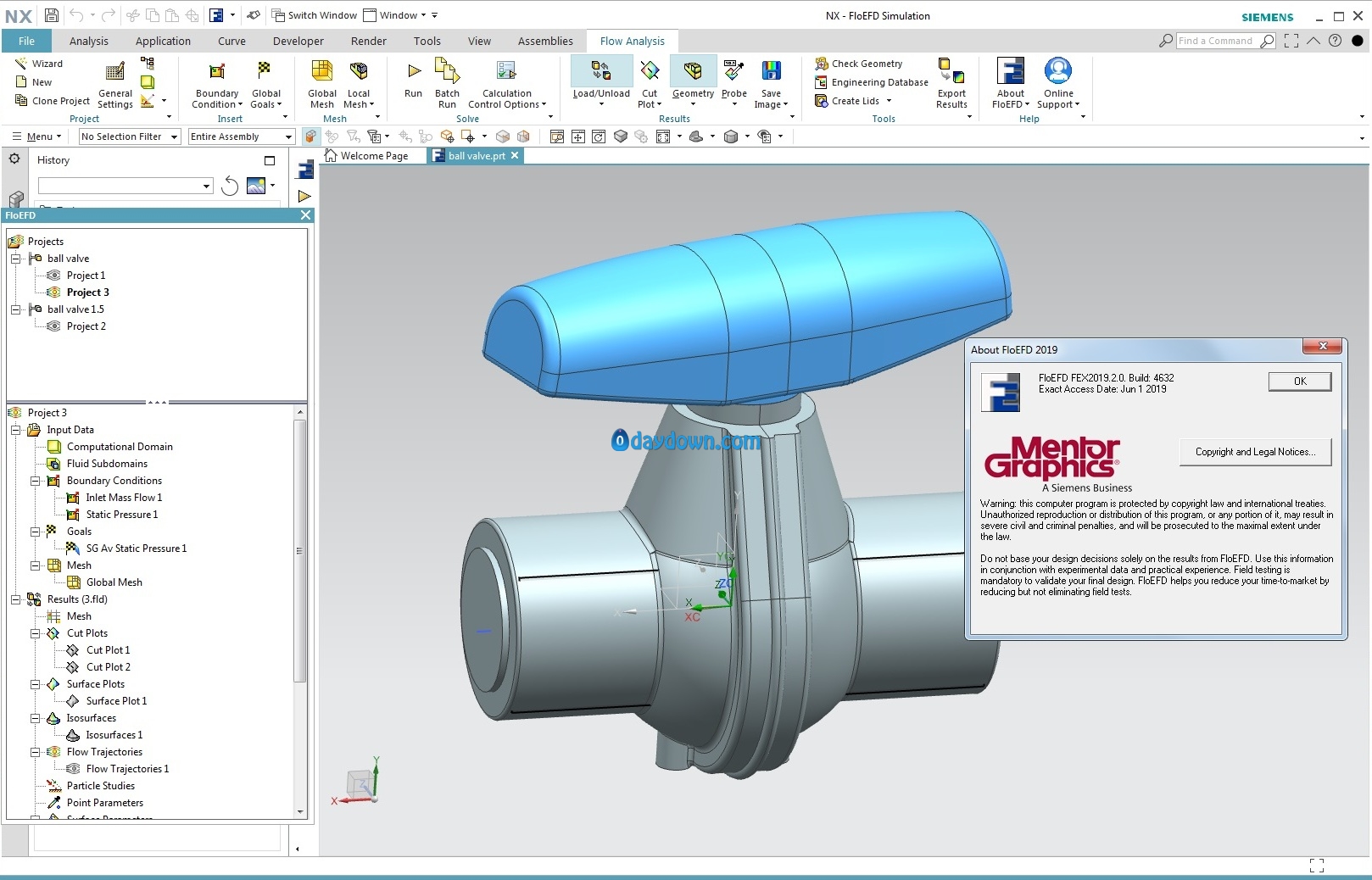Image resolution: width=1372 pixels, height=880 pixels.
Task: Switch to the Analysis ribbon tab
Action: [89, 41]
